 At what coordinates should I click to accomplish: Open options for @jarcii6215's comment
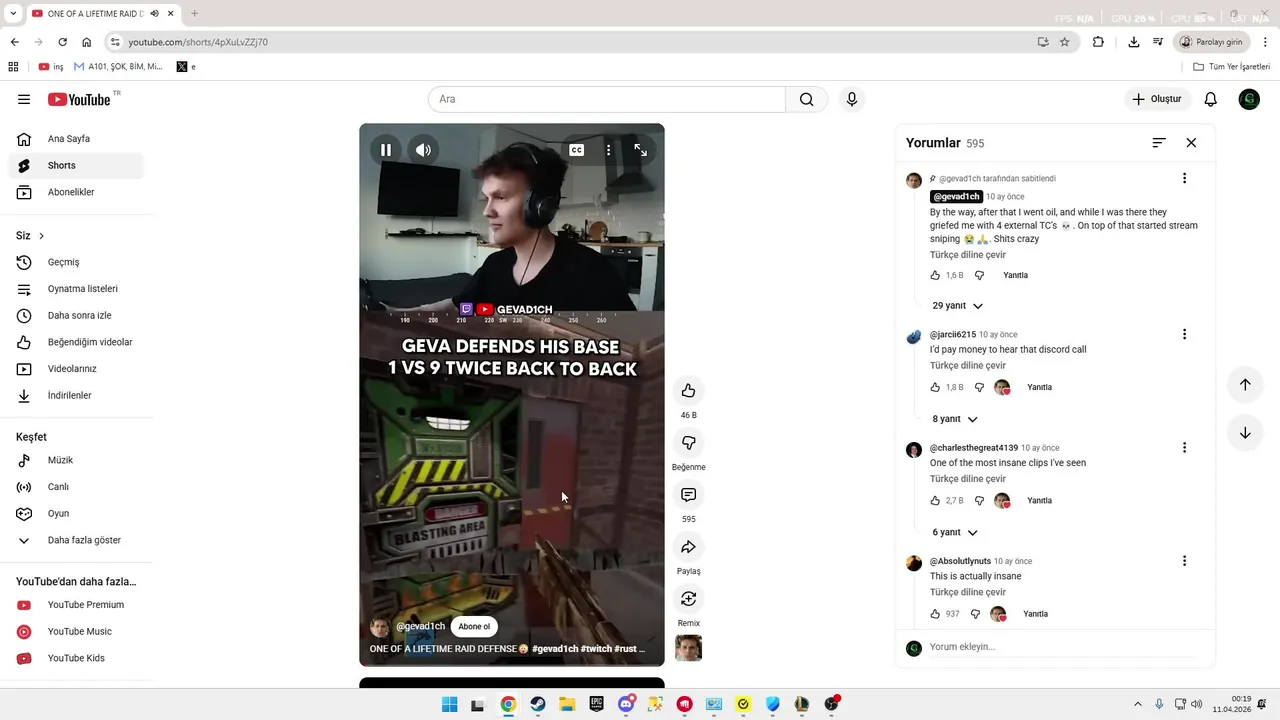point(1185,334)
